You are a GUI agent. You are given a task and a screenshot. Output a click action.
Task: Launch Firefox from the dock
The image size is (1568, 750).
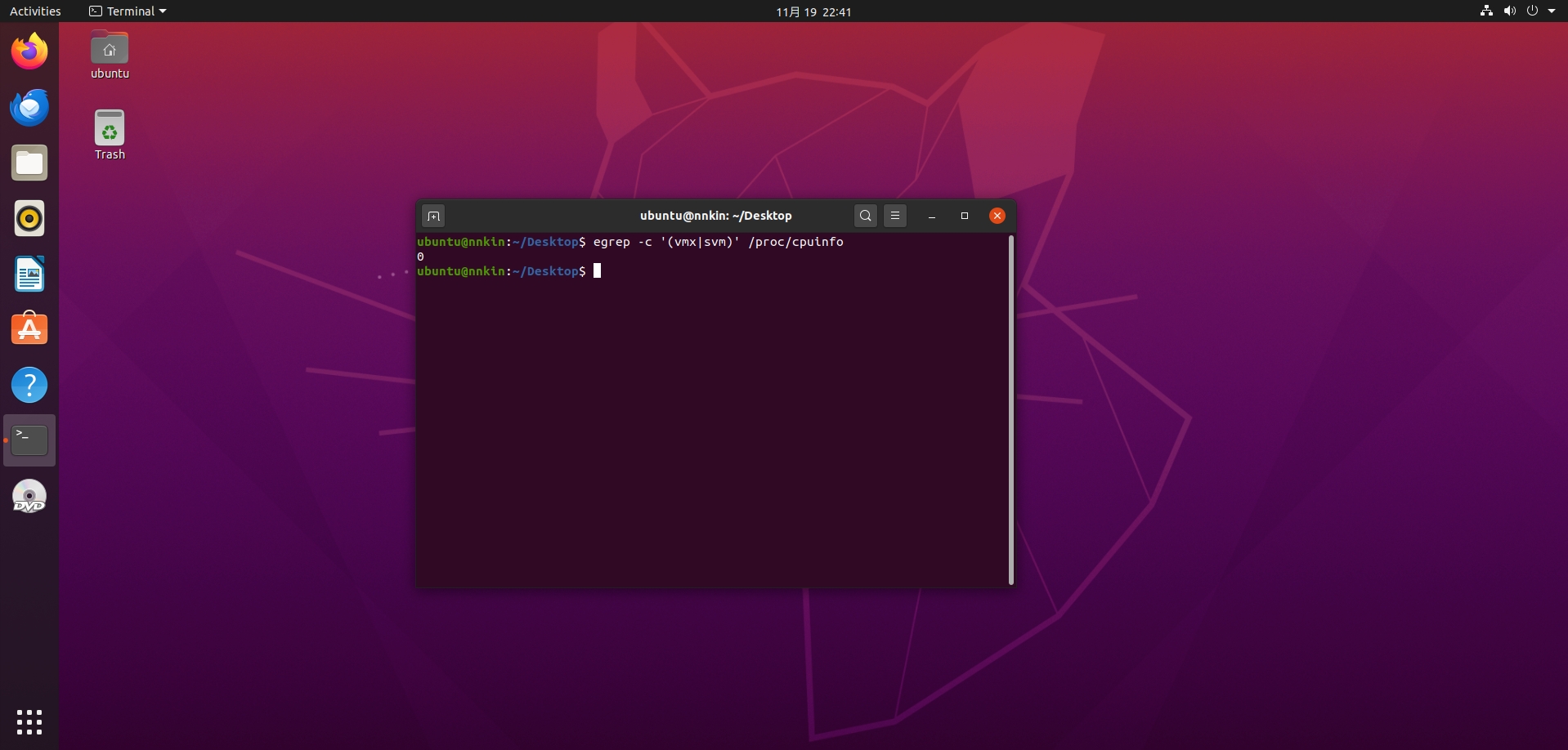point(29,51)
